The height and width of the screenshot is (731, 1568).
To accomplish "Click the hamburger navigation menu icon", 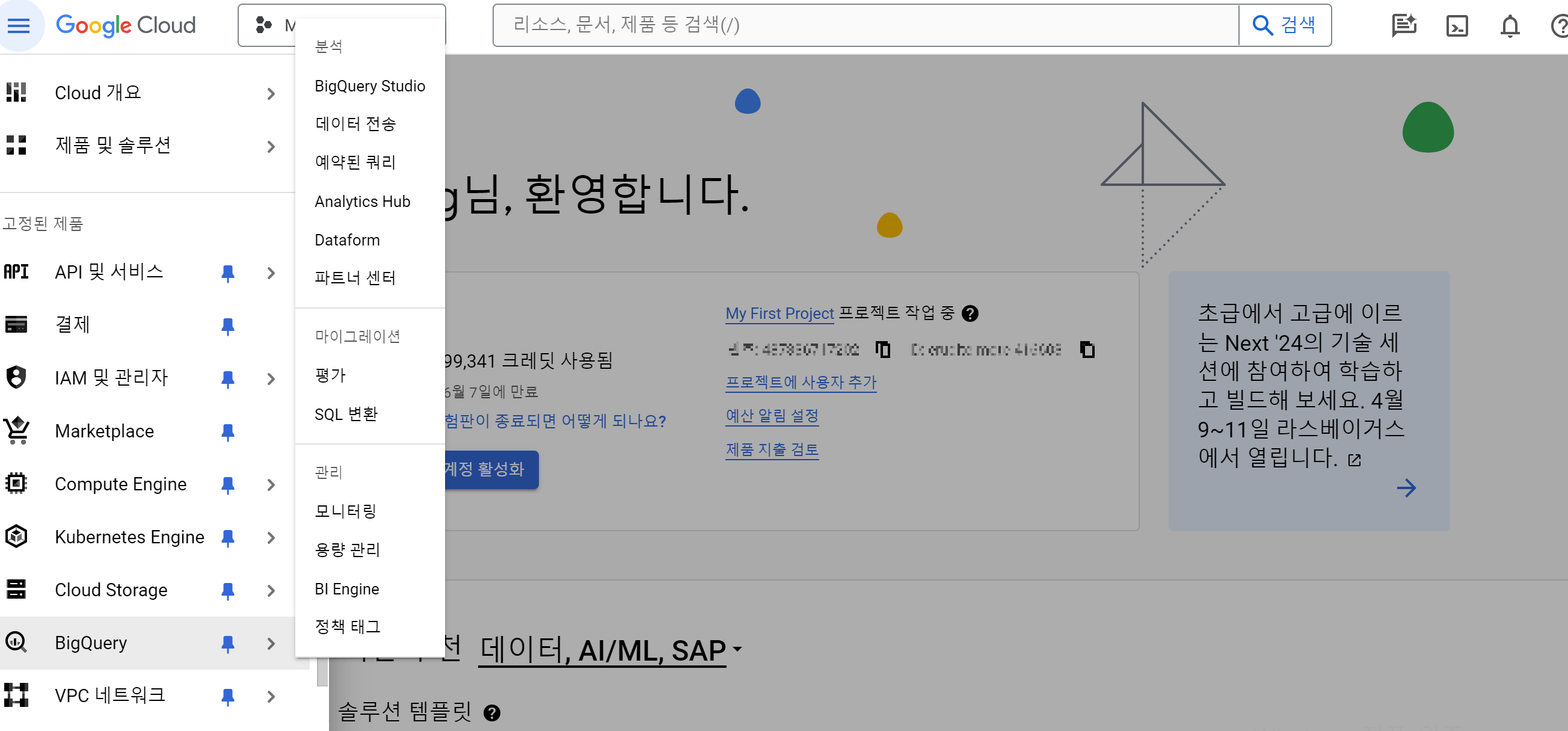I will coord(18,25).
